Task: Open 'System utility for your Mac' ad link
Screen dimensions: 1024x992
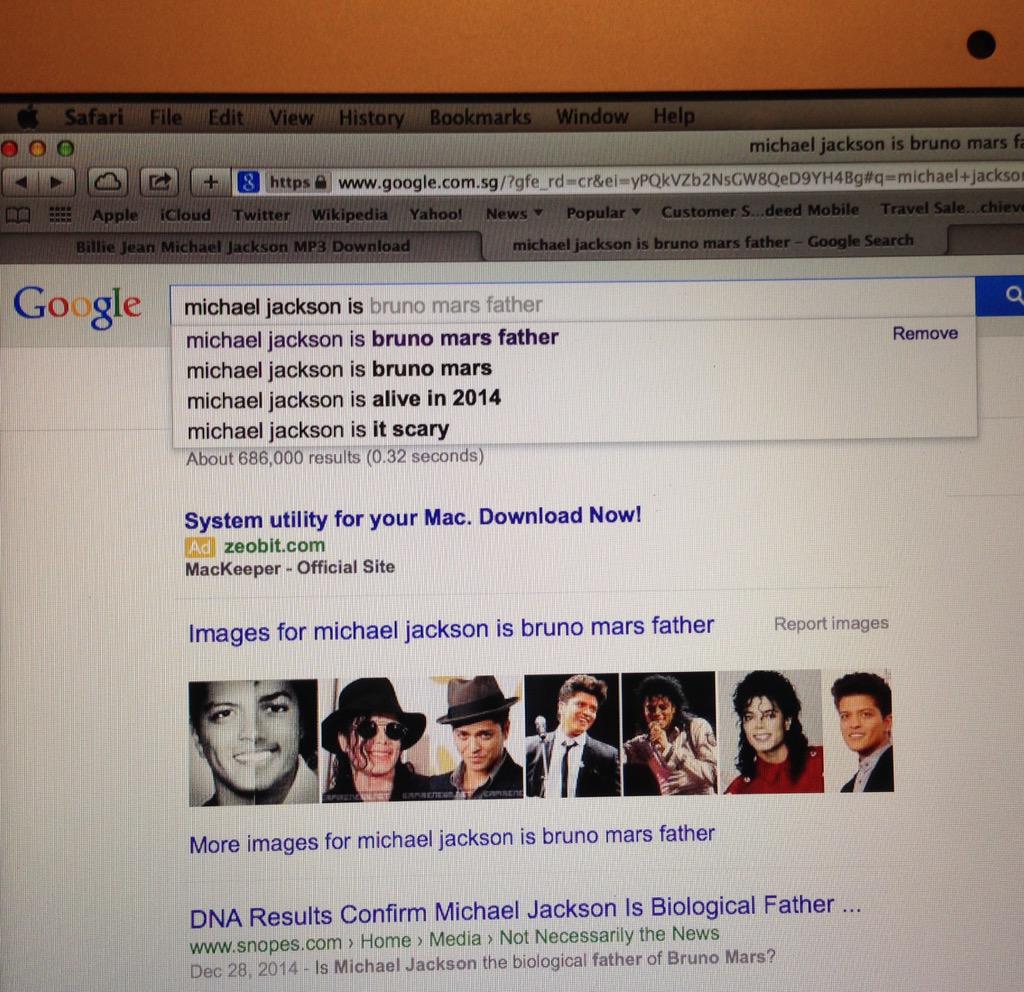Action: (413, 518)
